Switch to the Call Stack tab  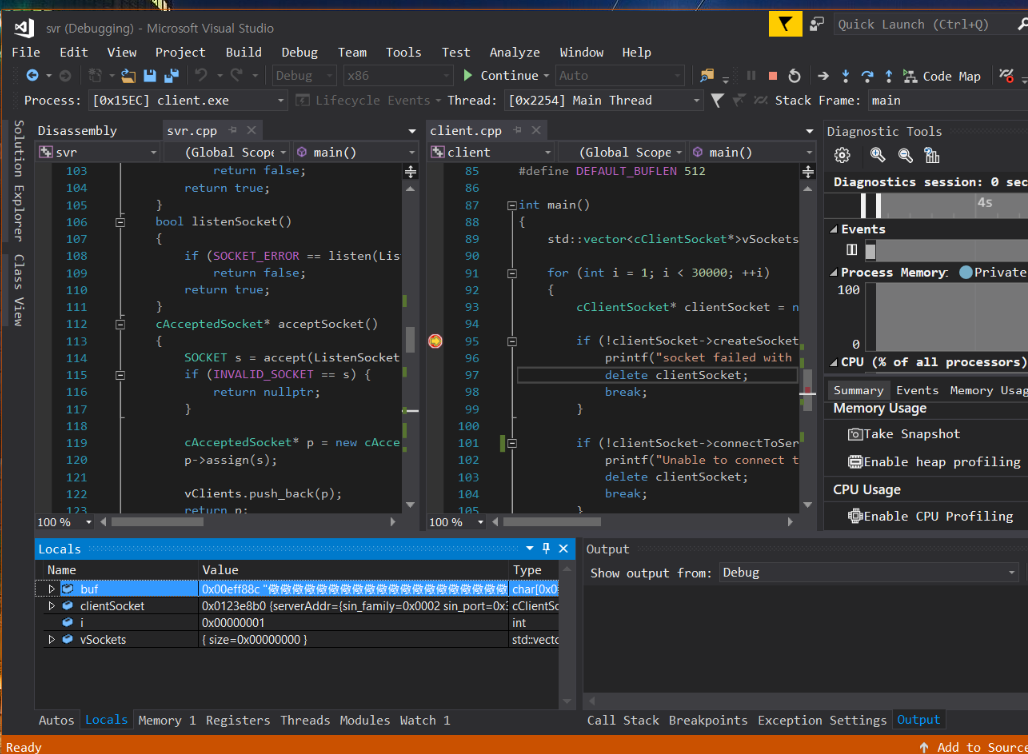click(x=622, y=720)
